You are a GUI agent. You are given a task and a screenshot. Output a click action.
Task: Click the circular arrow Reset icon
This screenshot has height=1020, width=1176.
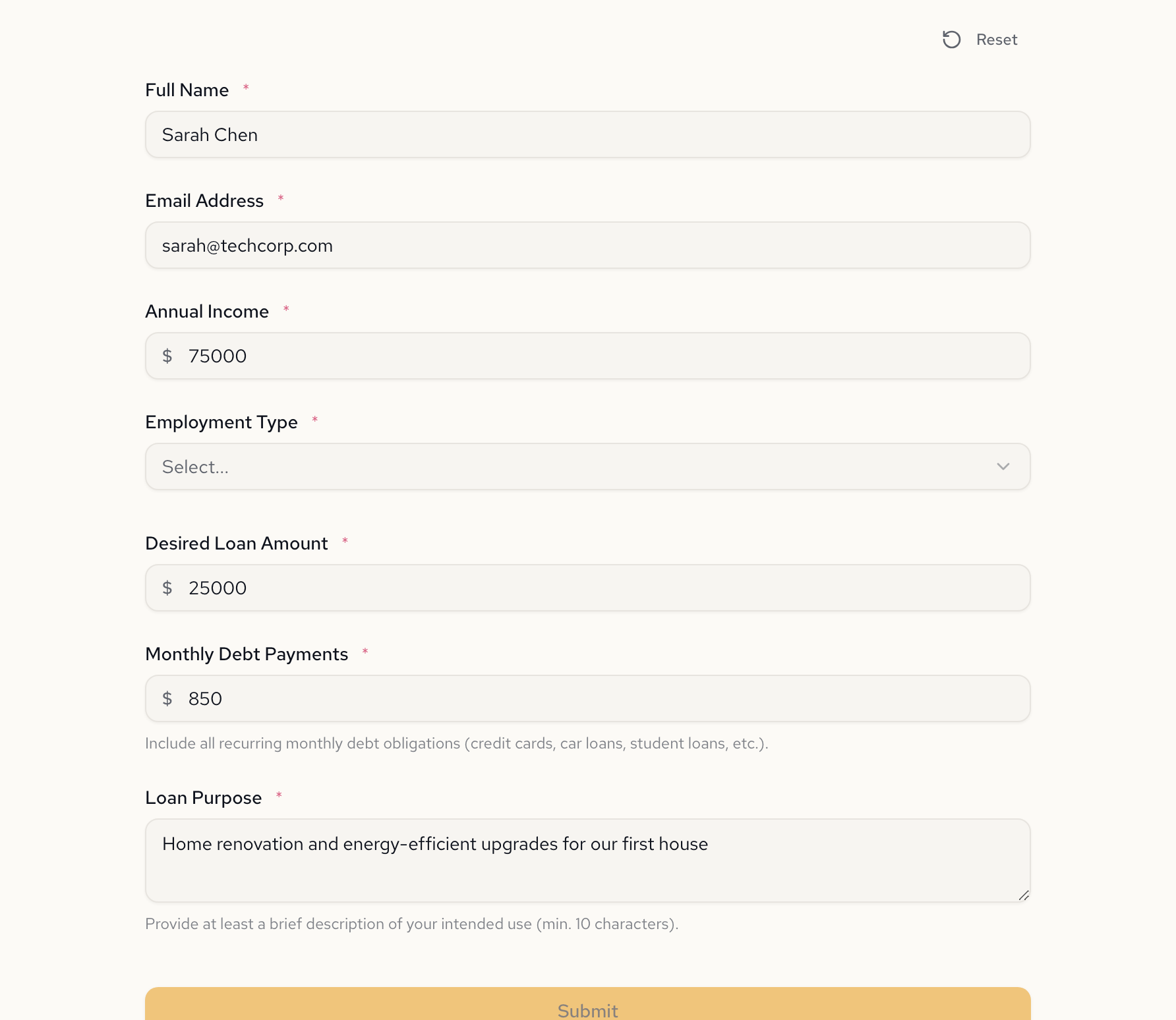[951, 40]
